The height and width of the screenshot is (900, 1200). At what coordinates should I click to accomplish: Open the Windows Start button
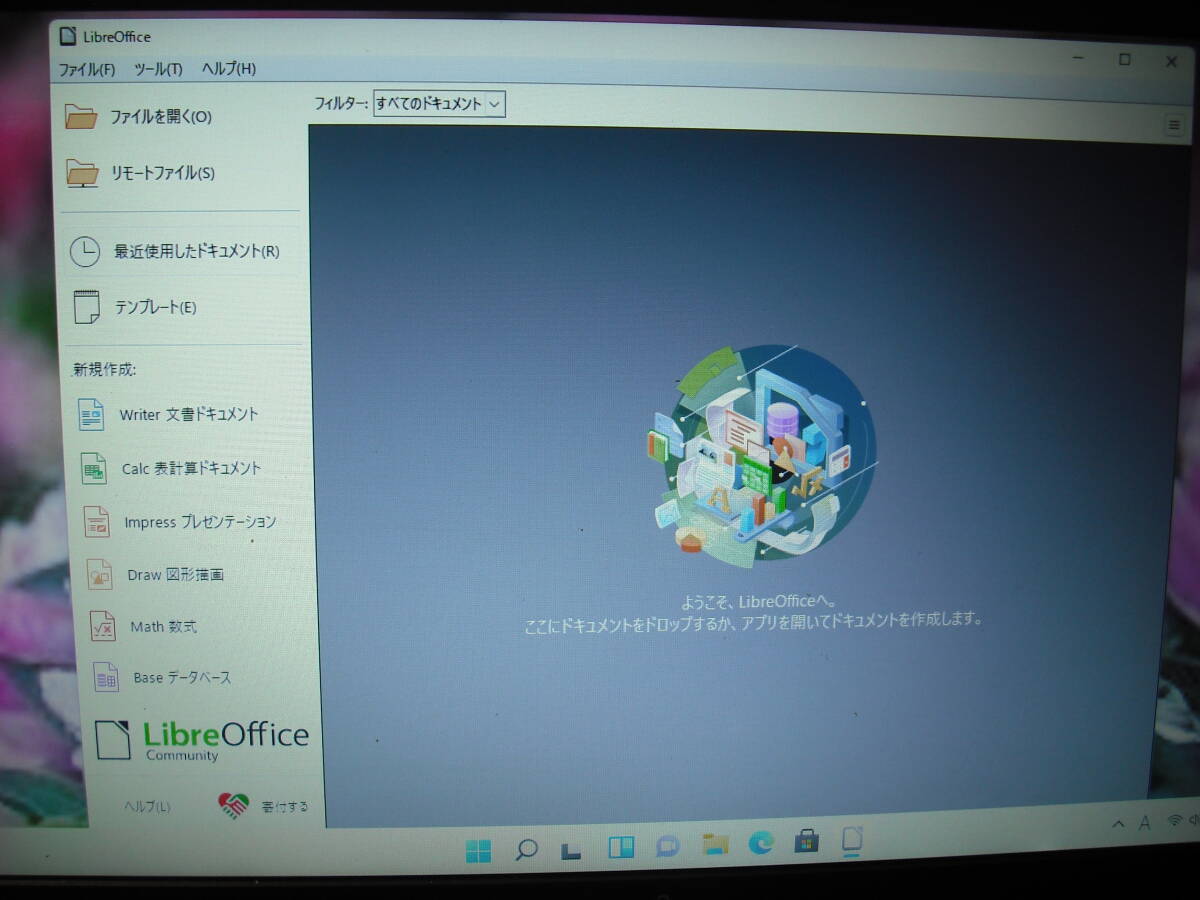478,851
